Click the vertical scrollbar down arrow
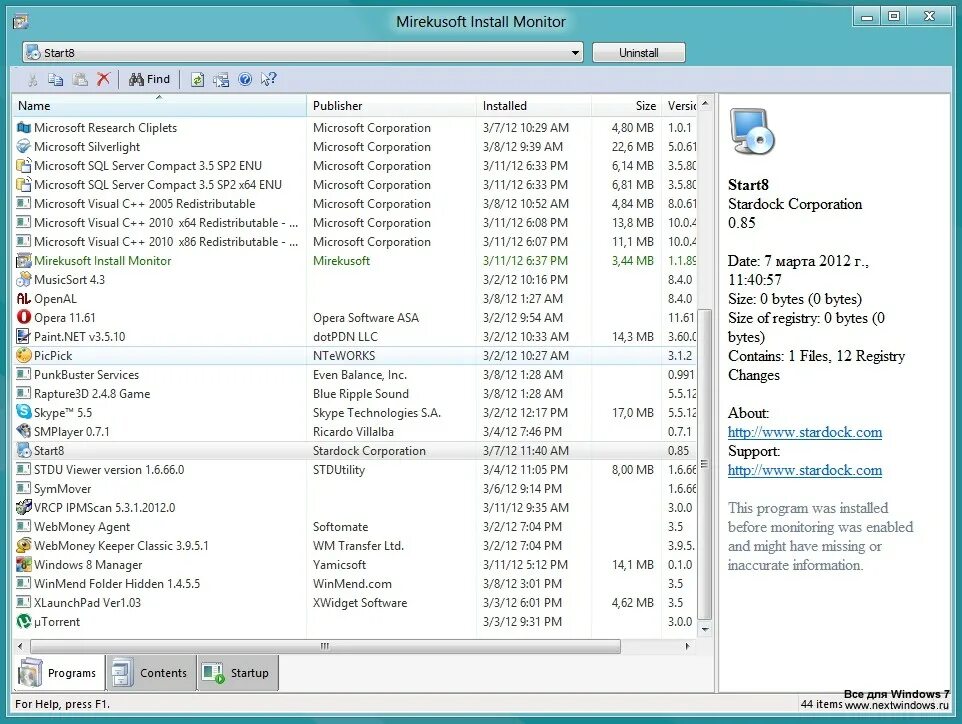Screen dimensions: 962x724 pos(705,630)
